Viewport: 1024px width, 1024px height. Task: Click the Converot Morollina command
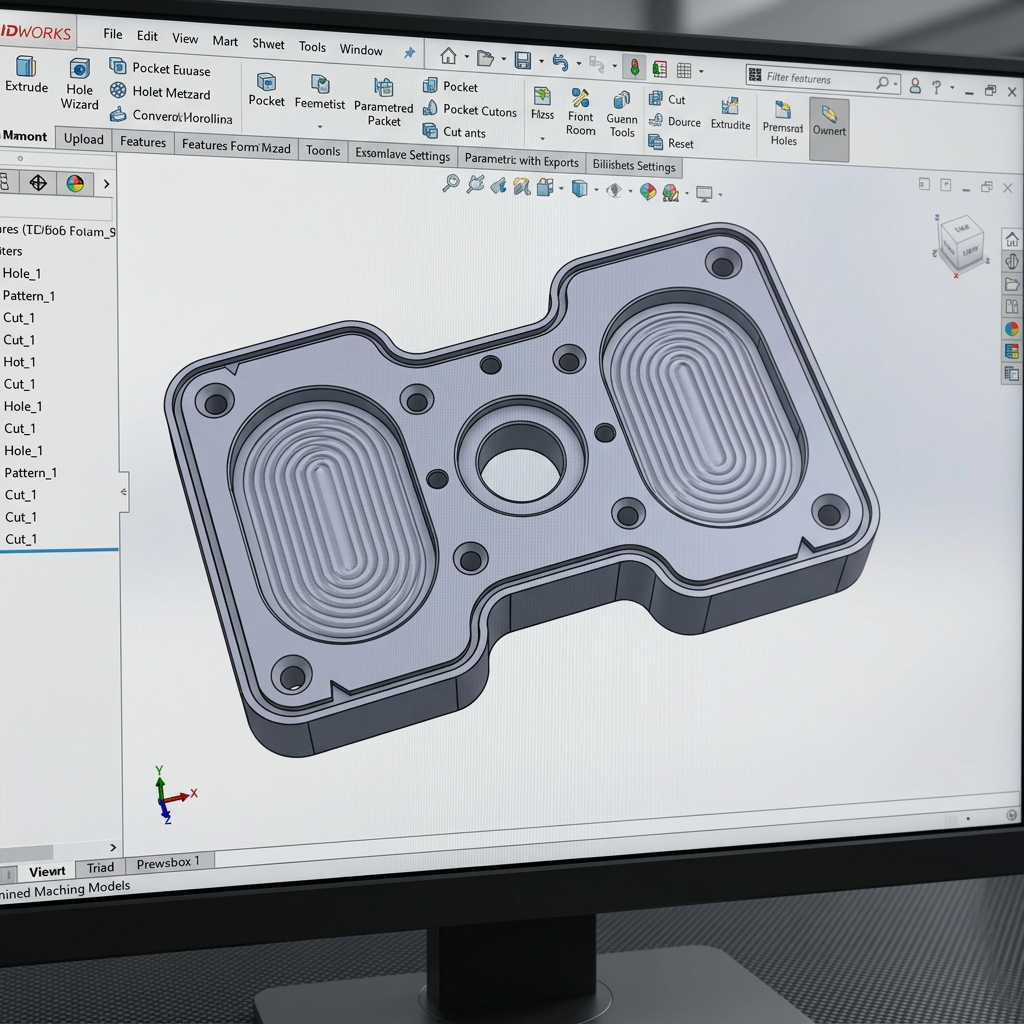click(172, 116)
